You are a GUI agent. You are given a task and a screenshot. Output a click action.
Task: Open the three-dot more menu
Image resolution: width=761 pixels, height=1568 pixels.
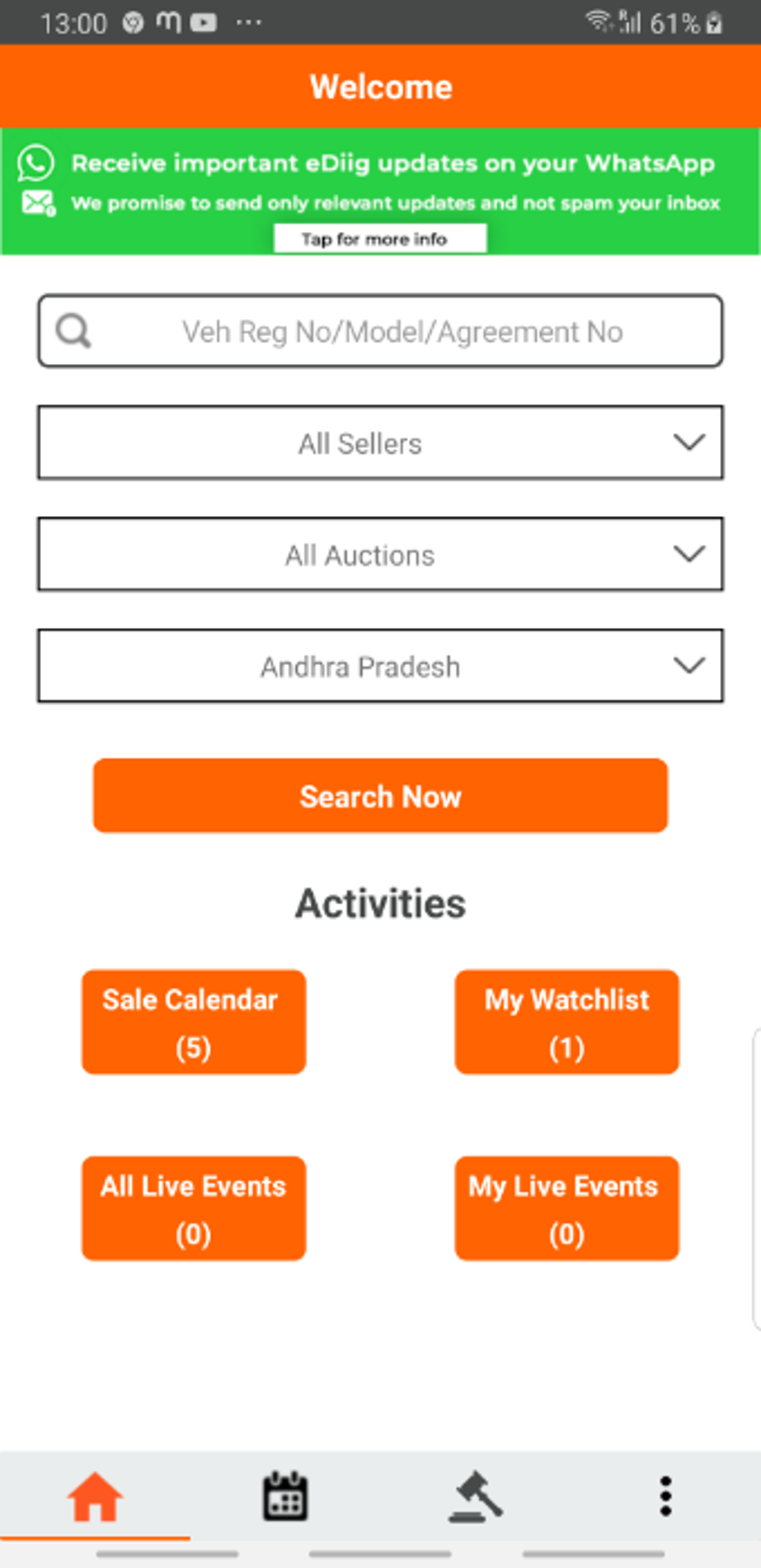tap(666, 1496)
